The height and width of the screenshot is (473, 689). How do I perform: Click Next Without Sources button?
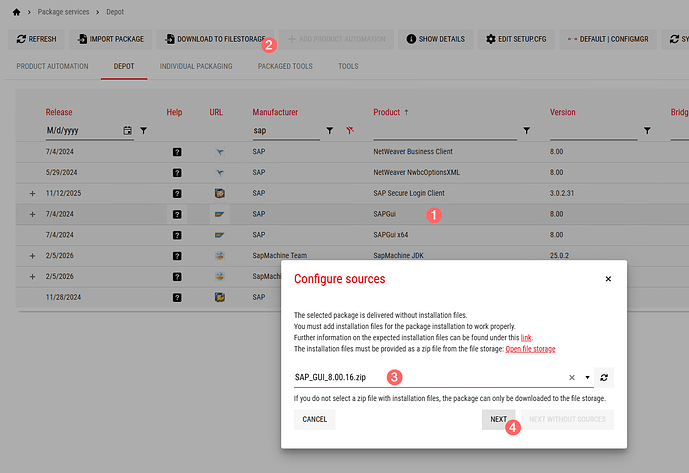[x=567, y=419]
